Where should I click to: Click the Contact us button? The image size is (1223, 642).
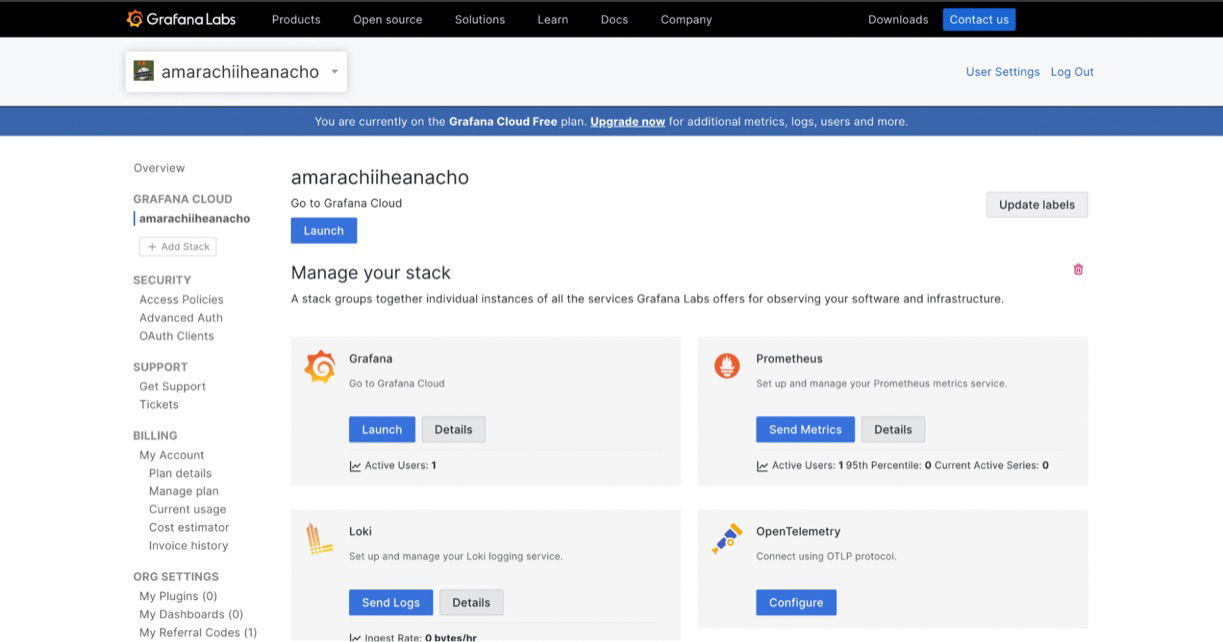coord(979,19)
